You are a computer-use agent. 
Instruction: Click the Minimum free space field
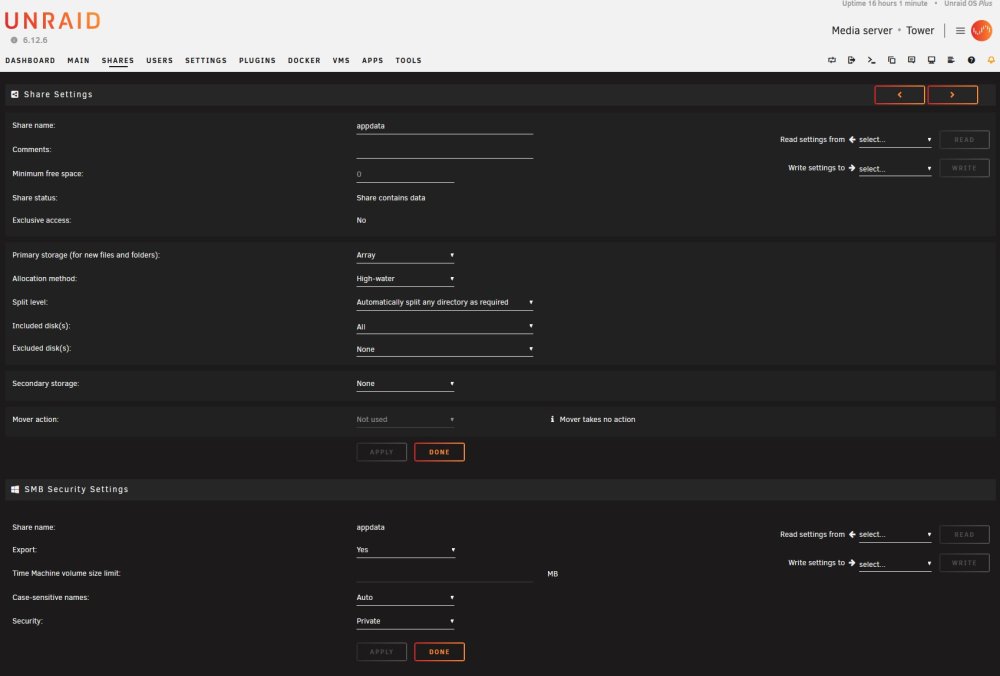click(x=405, y=174)
